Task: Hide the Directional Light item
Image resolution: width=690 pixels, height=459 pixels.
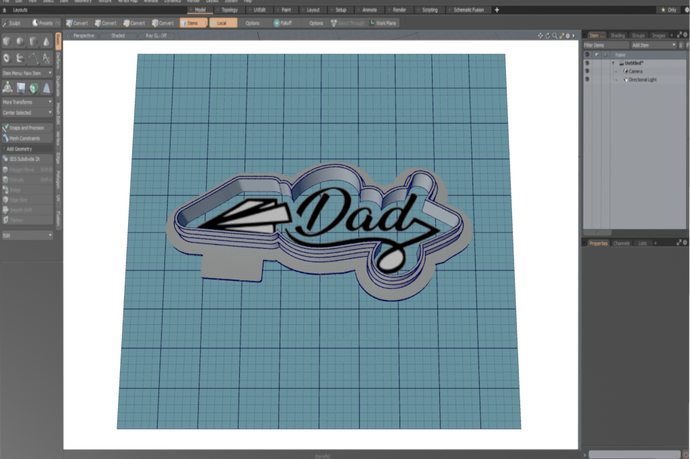Action: click(x=588, y=79)
